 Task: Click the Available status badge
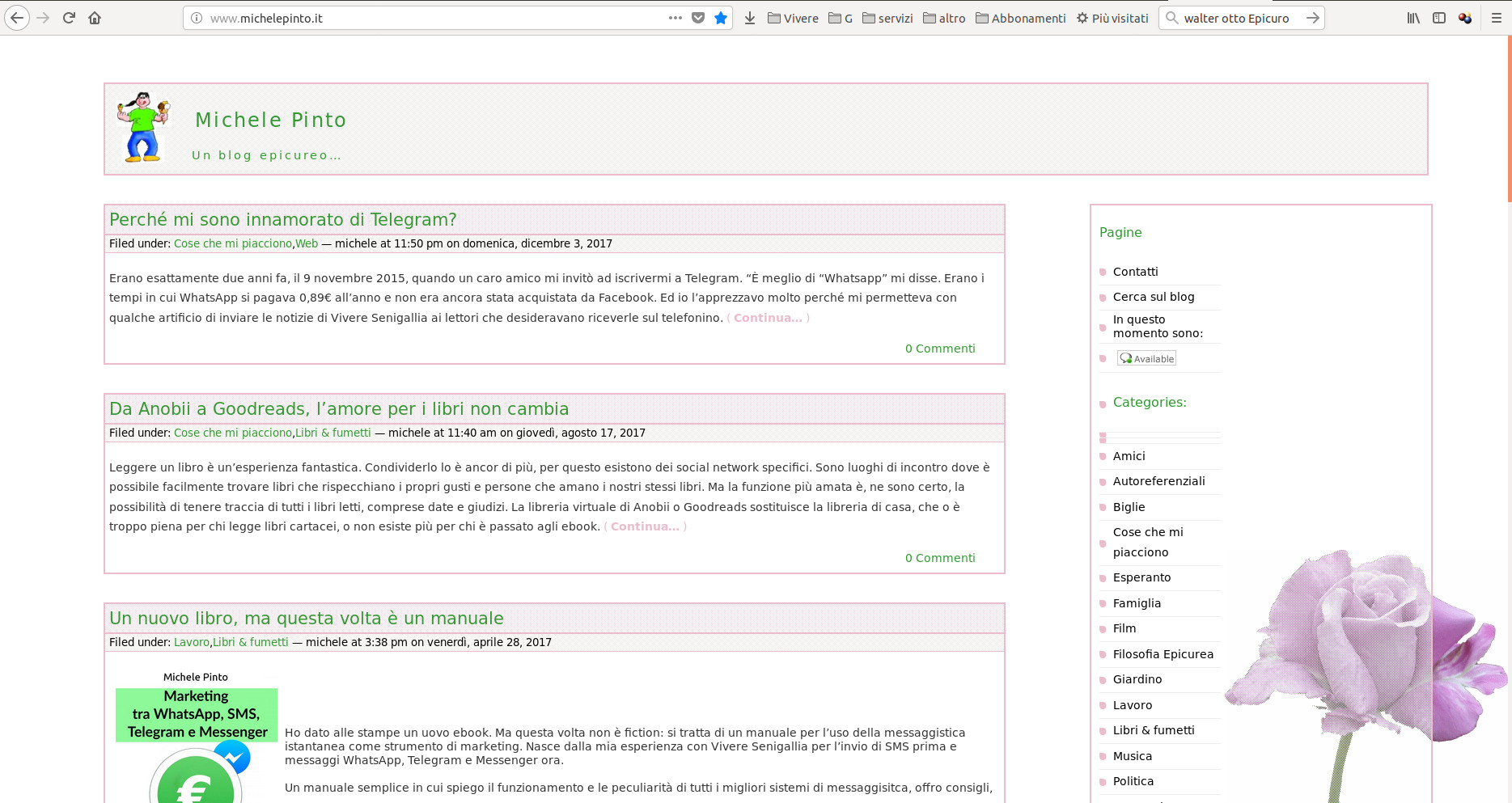tap(1146, 358)
